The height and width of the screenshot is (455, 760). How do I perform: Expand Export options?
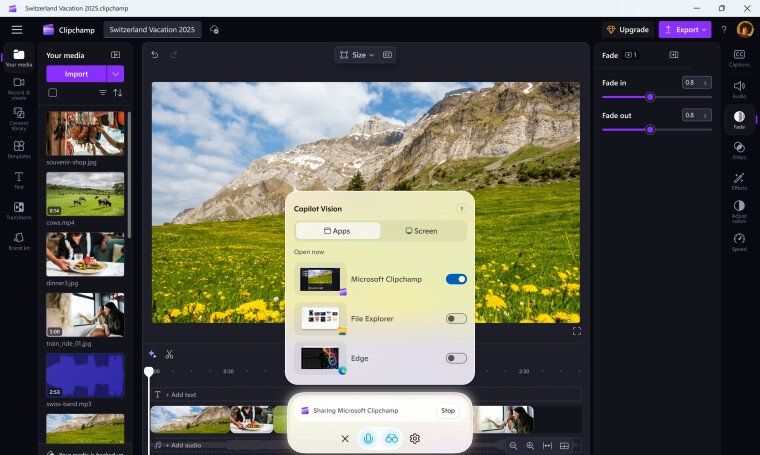(x=704, y=30)
